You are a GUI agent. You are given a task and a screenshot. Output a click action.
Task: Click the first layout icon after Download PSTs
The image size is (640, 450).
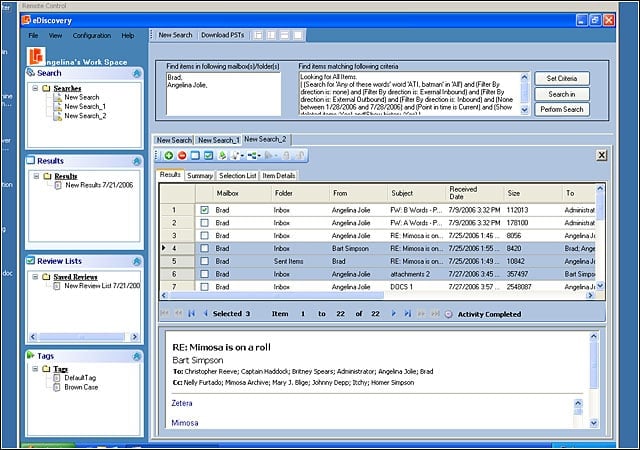pyautogui.click(x=258, y=36)
